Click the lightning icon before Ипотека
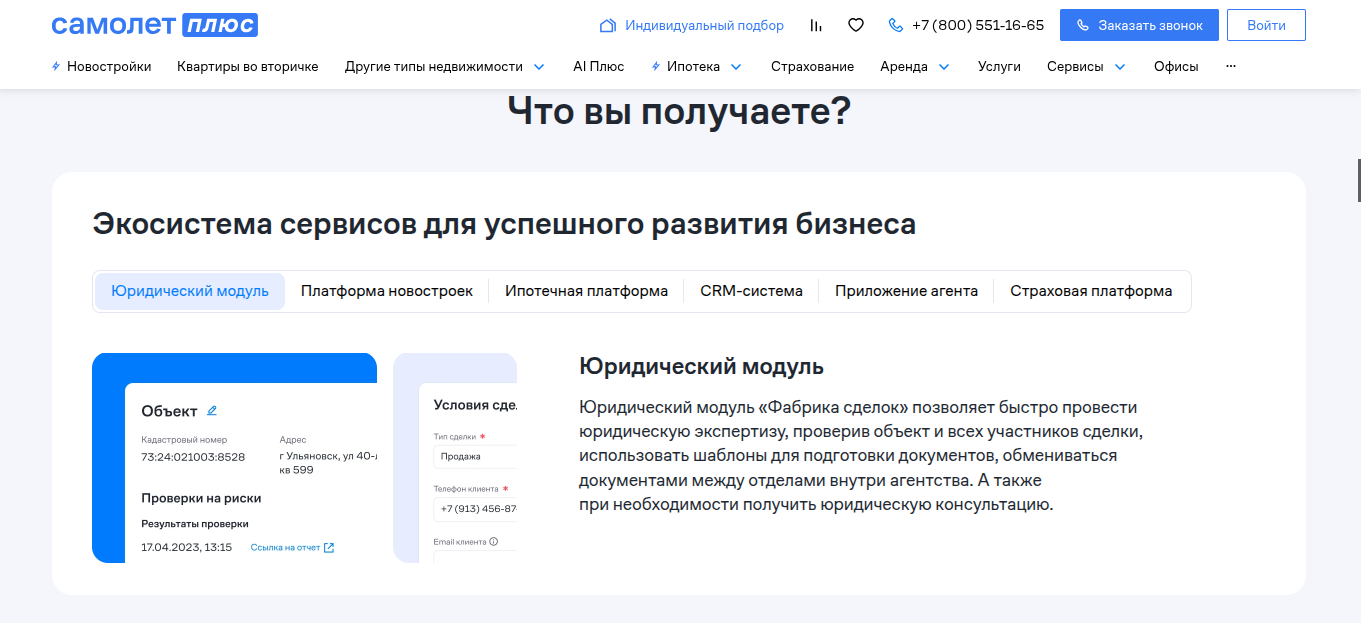 click(656, 66)
